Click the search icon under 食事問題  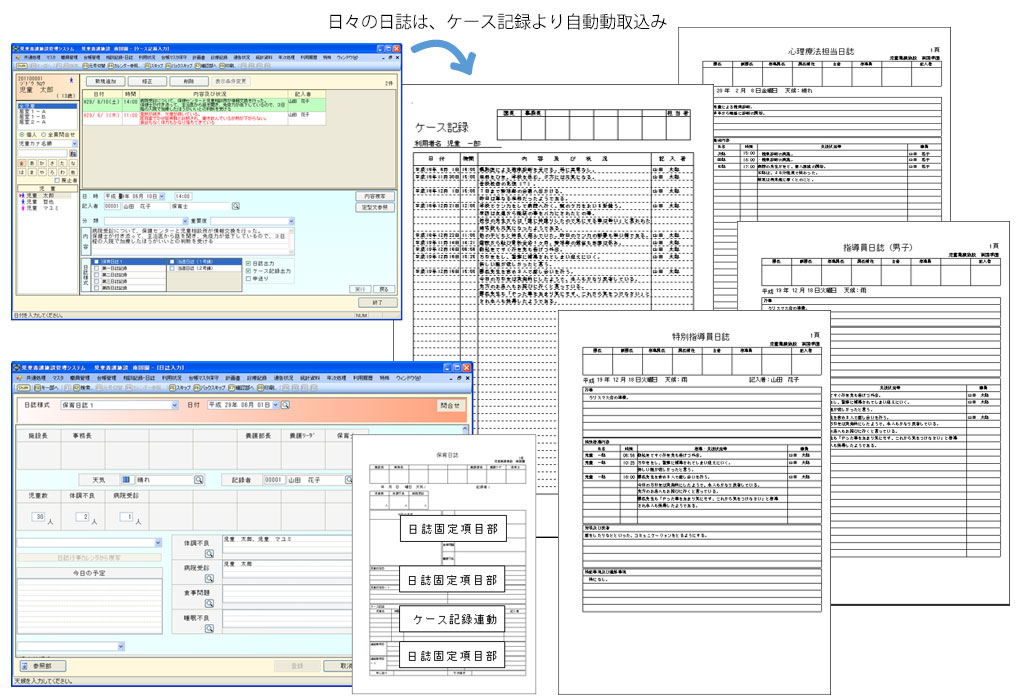click(209, 601)
